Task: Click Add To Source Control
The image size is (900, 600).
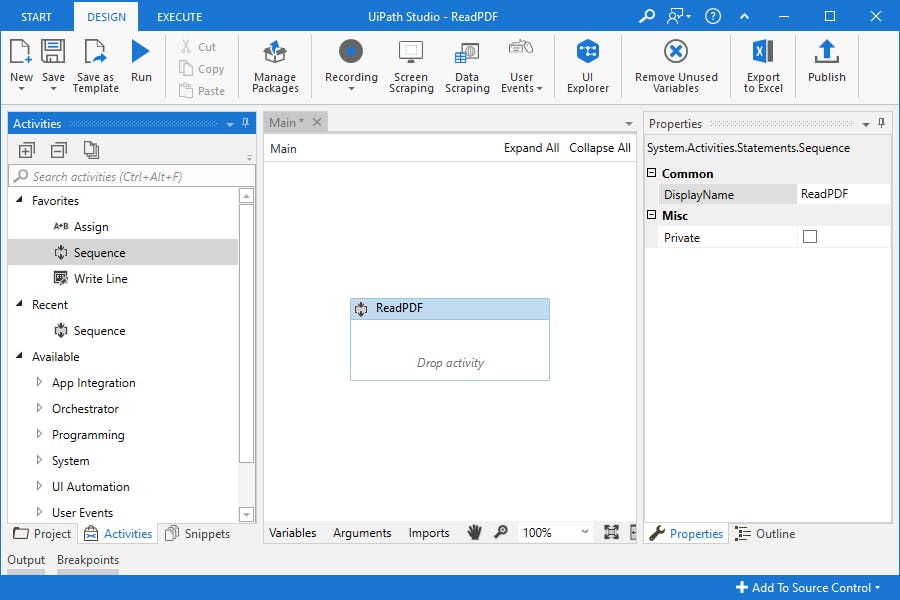Action: coord(808,587)
